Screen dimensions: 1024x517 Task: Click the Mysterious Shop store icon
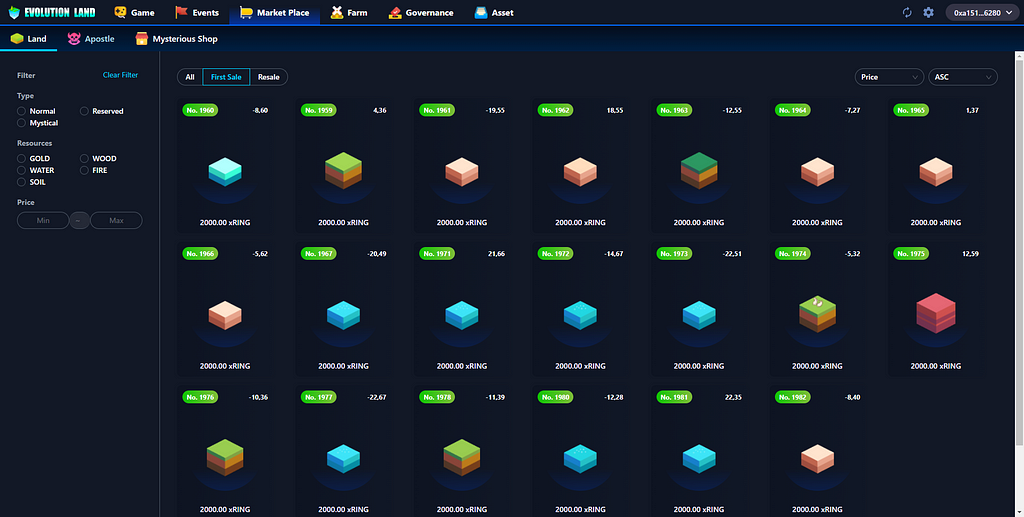[142, 39]
